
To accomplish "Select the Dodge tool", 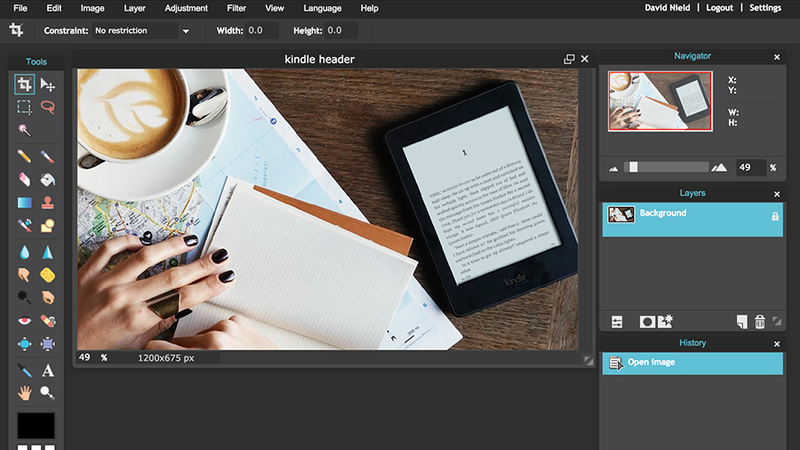I will [x=24, y=297].
